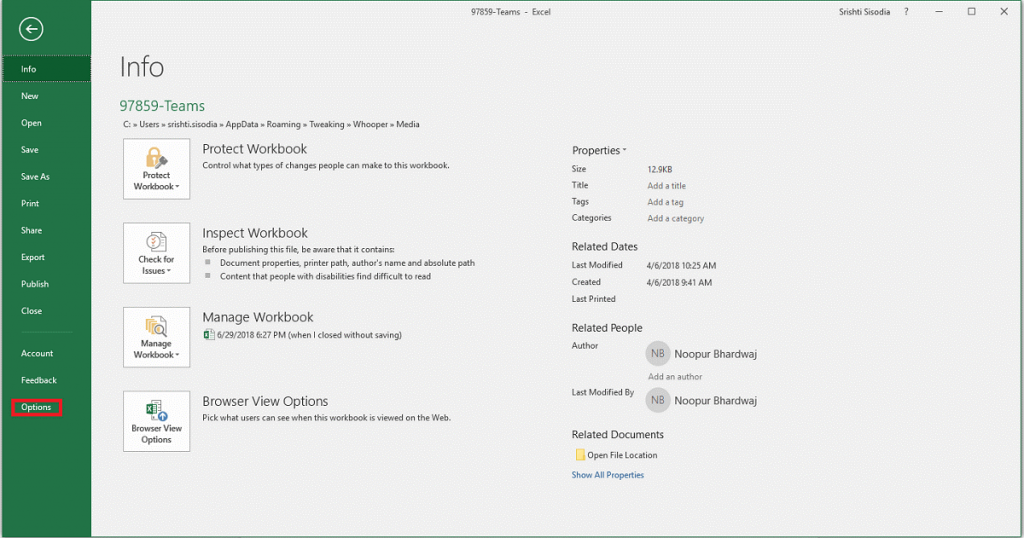The image size is (1024, 538).
Task: Click Noopur Bhardwaj under Last Modified By
Action: point(716,400)
